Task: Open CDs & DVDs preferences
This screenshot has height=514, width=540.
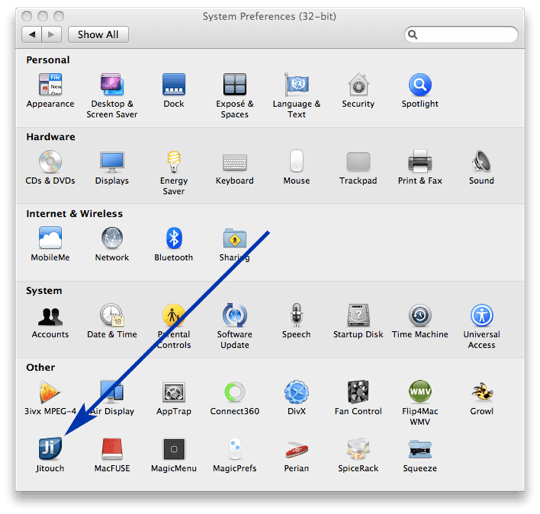Action: [x=50, y=167]
